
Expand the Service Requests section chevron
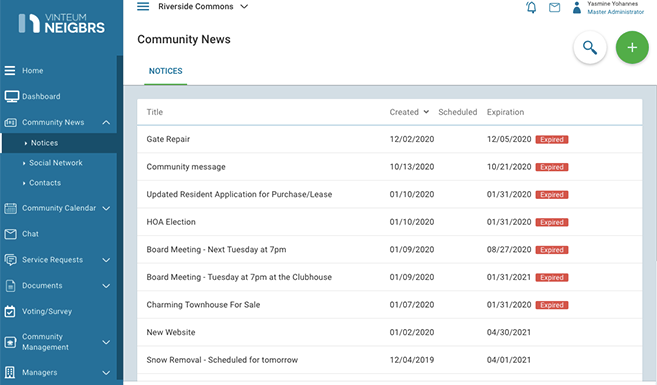pyautogui.click(x=106, y=260)
